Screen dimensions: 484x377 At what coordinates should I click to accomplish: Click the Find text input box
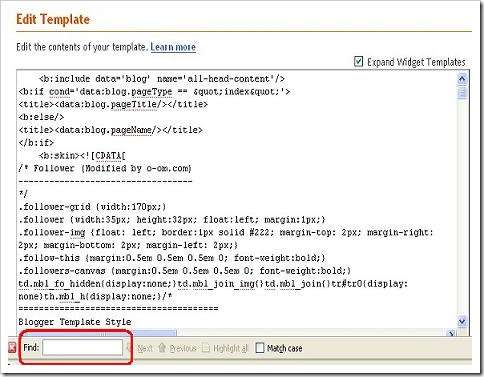click(83, 348)
